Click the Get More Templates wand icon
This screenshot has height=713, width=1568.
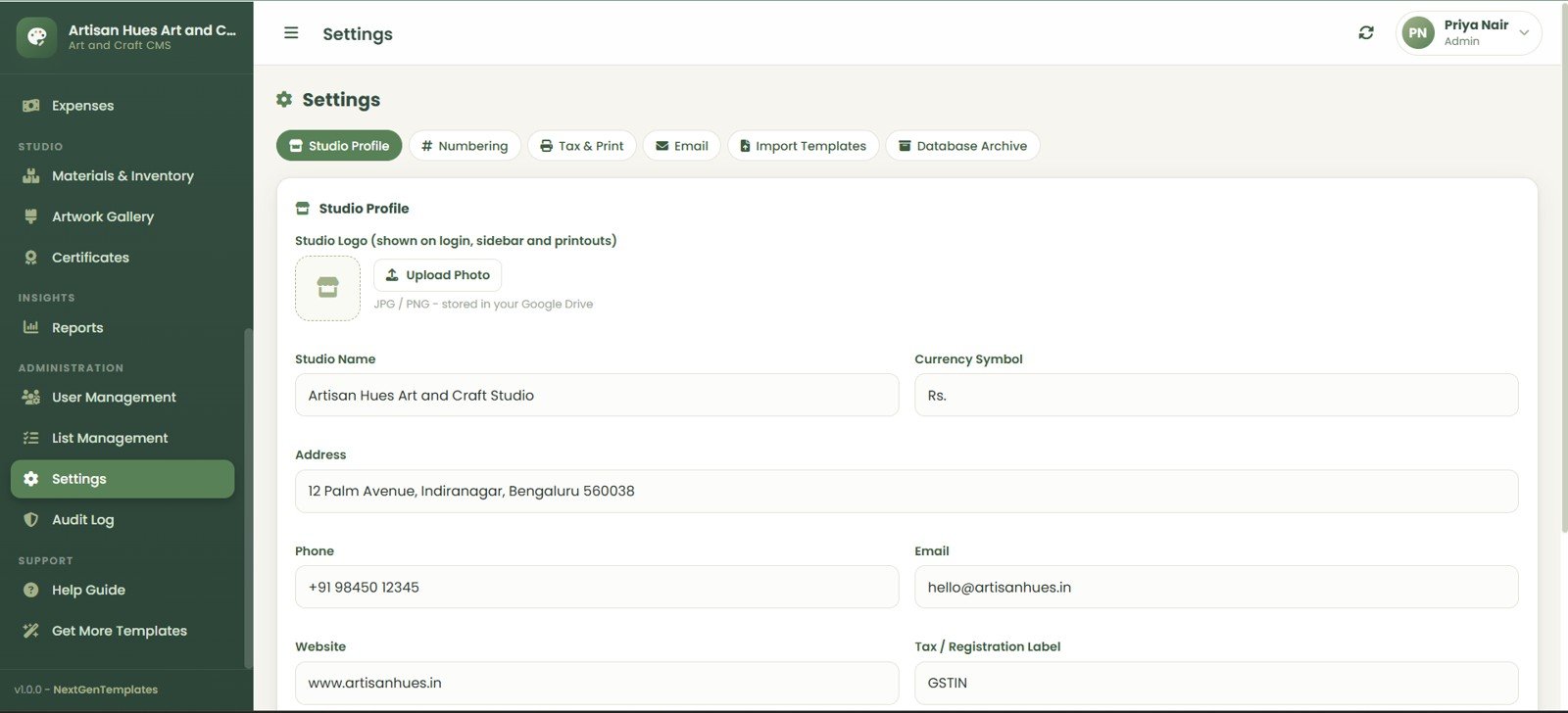(x=31, y=631)
